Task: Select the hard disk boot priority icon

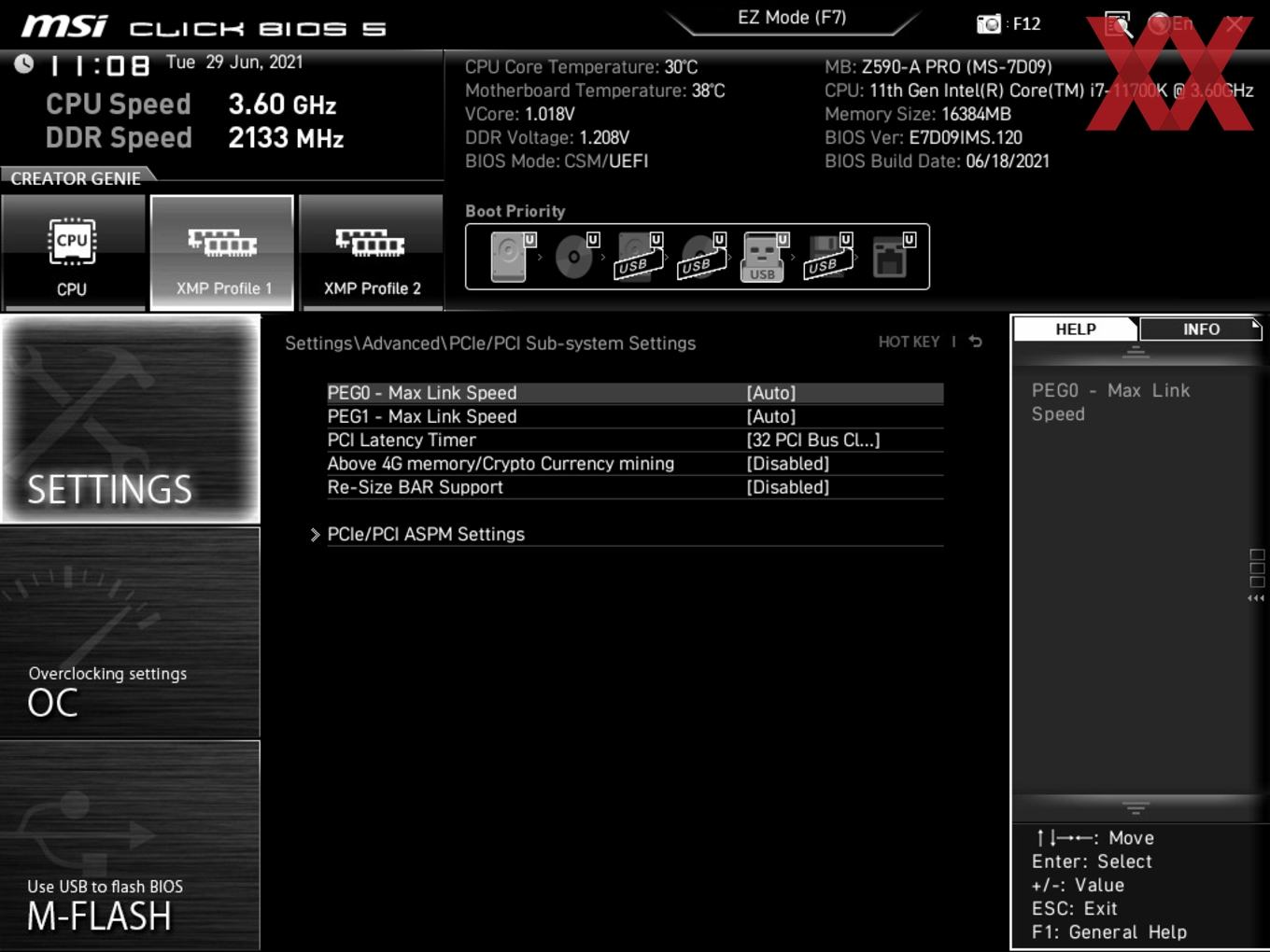Action: tap(511, 257)
